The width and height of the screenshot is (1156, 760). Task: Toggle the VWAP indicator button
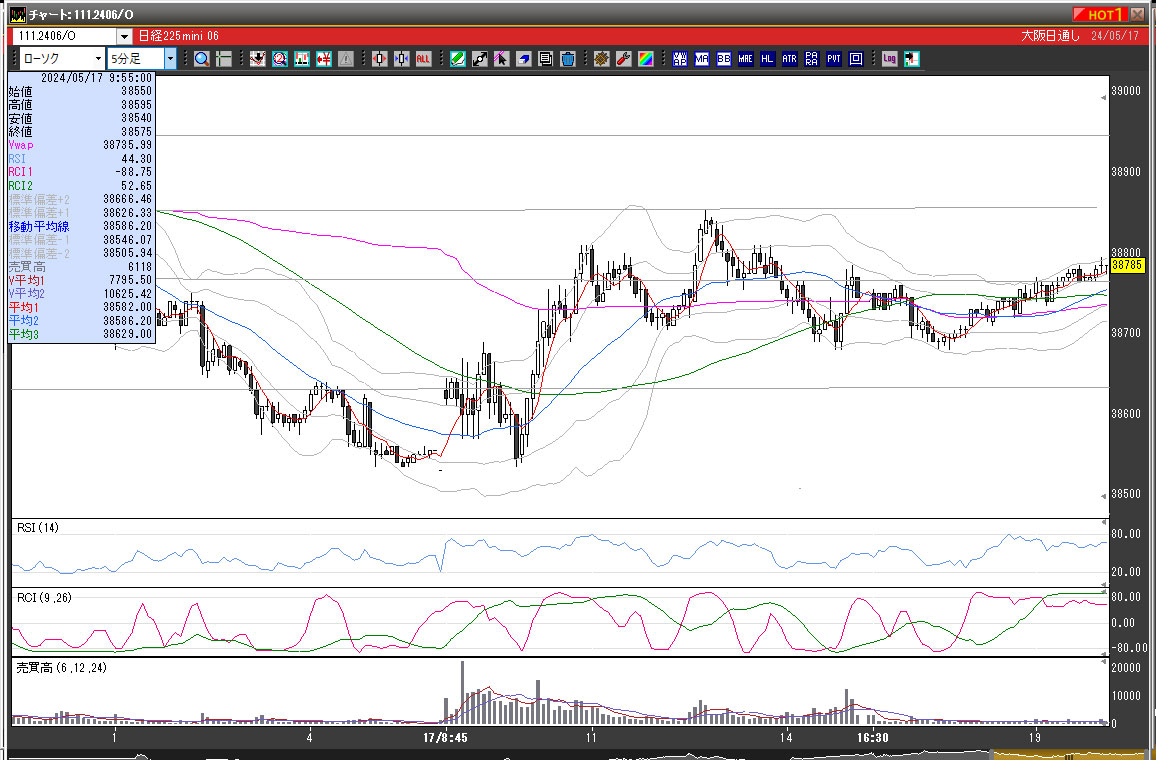[x=680, y=59]
